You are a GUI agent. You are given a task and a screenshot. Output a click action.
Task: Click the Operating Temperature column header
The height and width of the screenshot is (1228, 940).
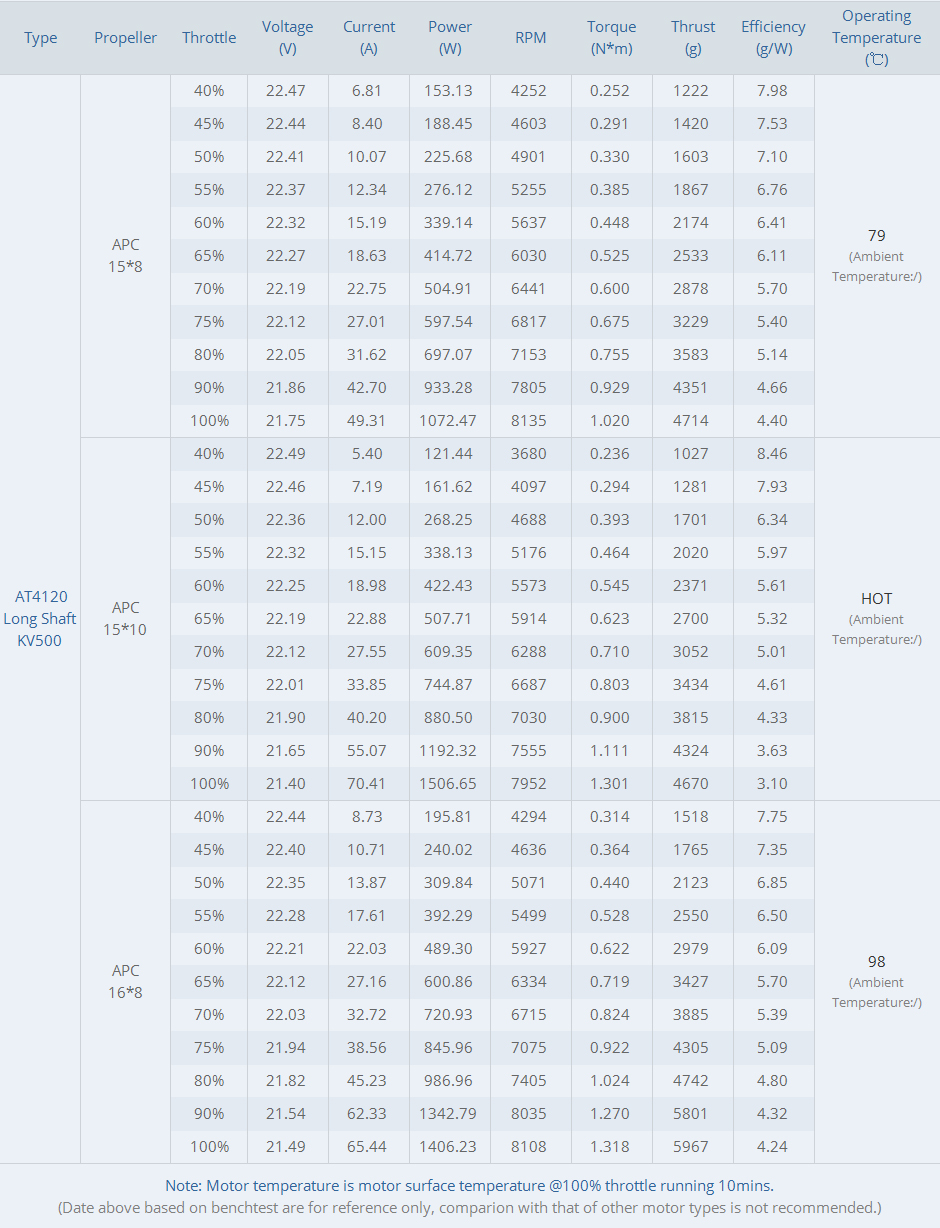pyautogui.click(x=876, y=38)
